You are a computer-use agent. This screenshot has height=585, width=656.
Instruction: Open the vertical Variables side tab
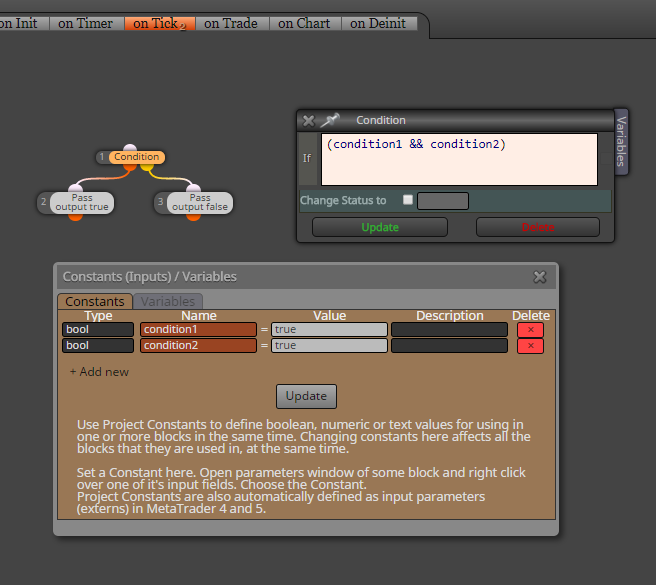coord(621,141)
